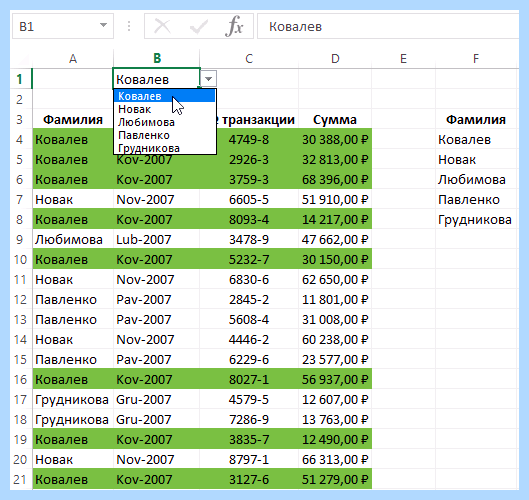529x500 pixels.
Task: Click transaction number 2926-3
Action: tap(249, 160)
